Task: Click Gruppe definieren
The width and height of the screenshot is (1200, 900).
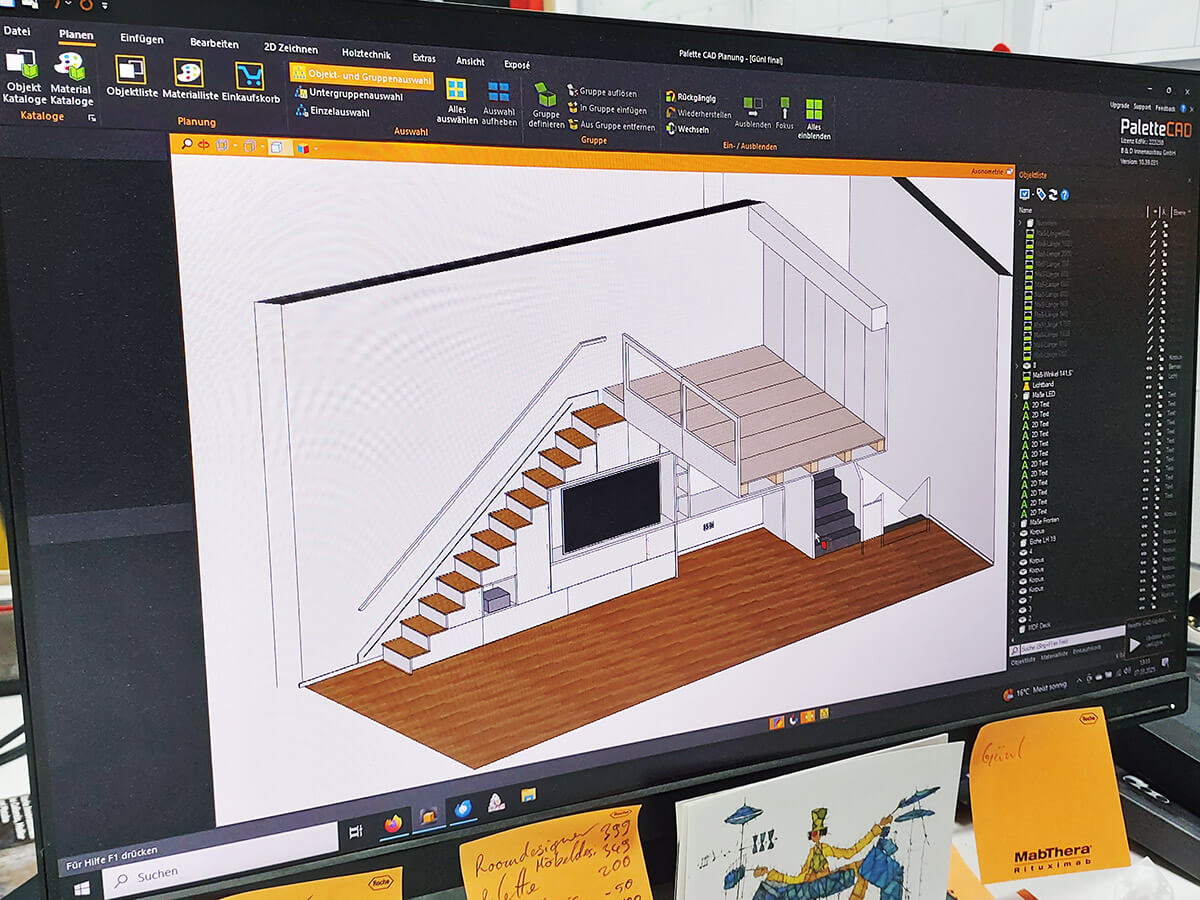Action: (x=546, y=106)
